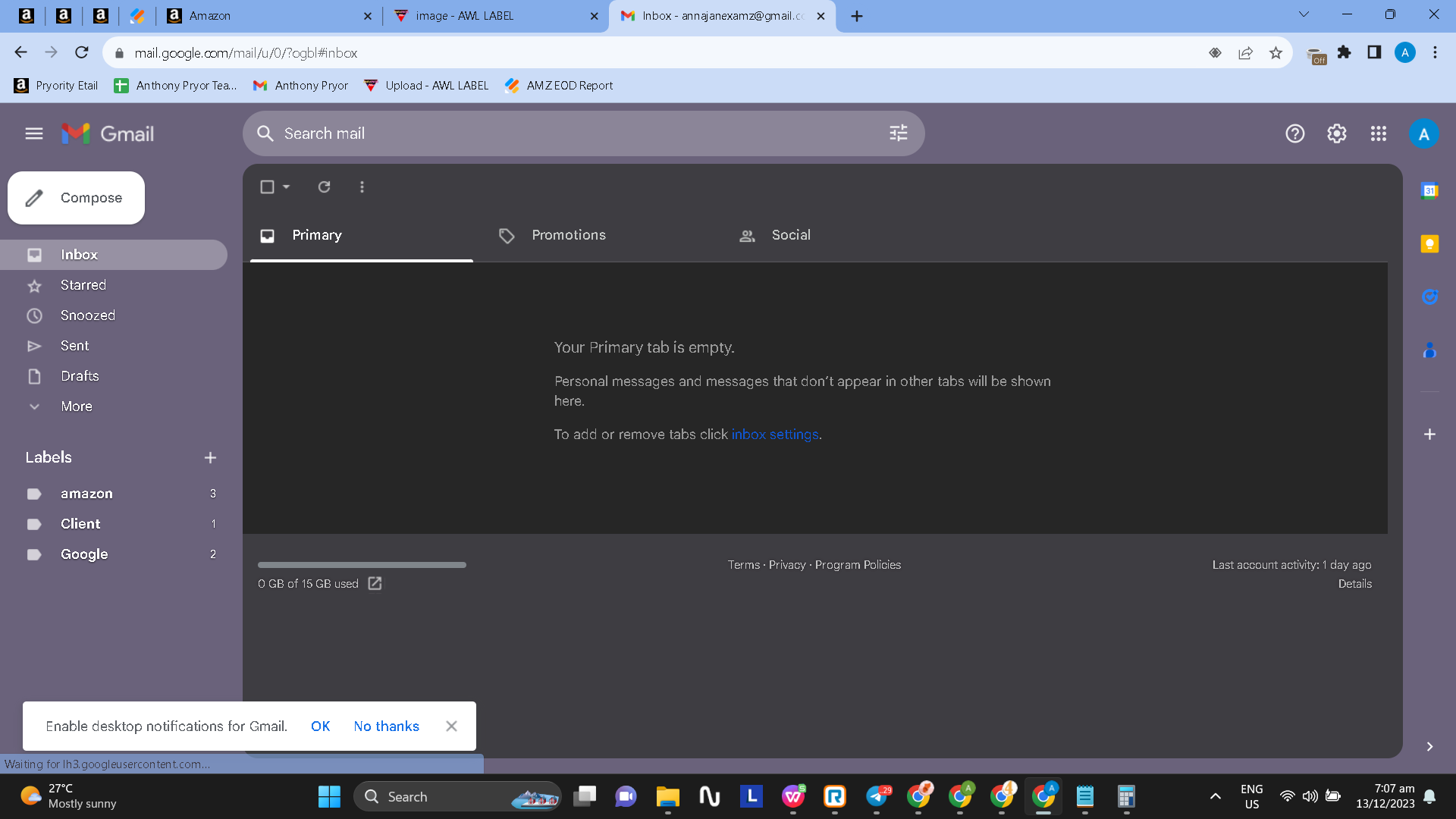Screen dimensions: 1456x819
Task: Open Chrome tab search dropdown
Action: (x=1304, y=14)
